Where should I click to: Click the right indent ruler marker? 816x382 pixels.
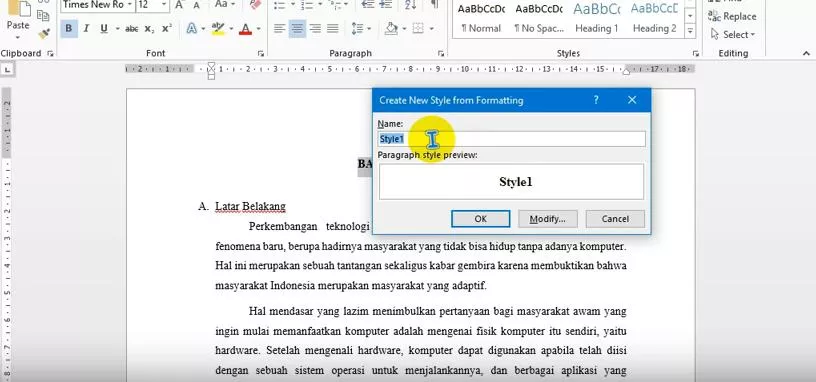(626, 71)
